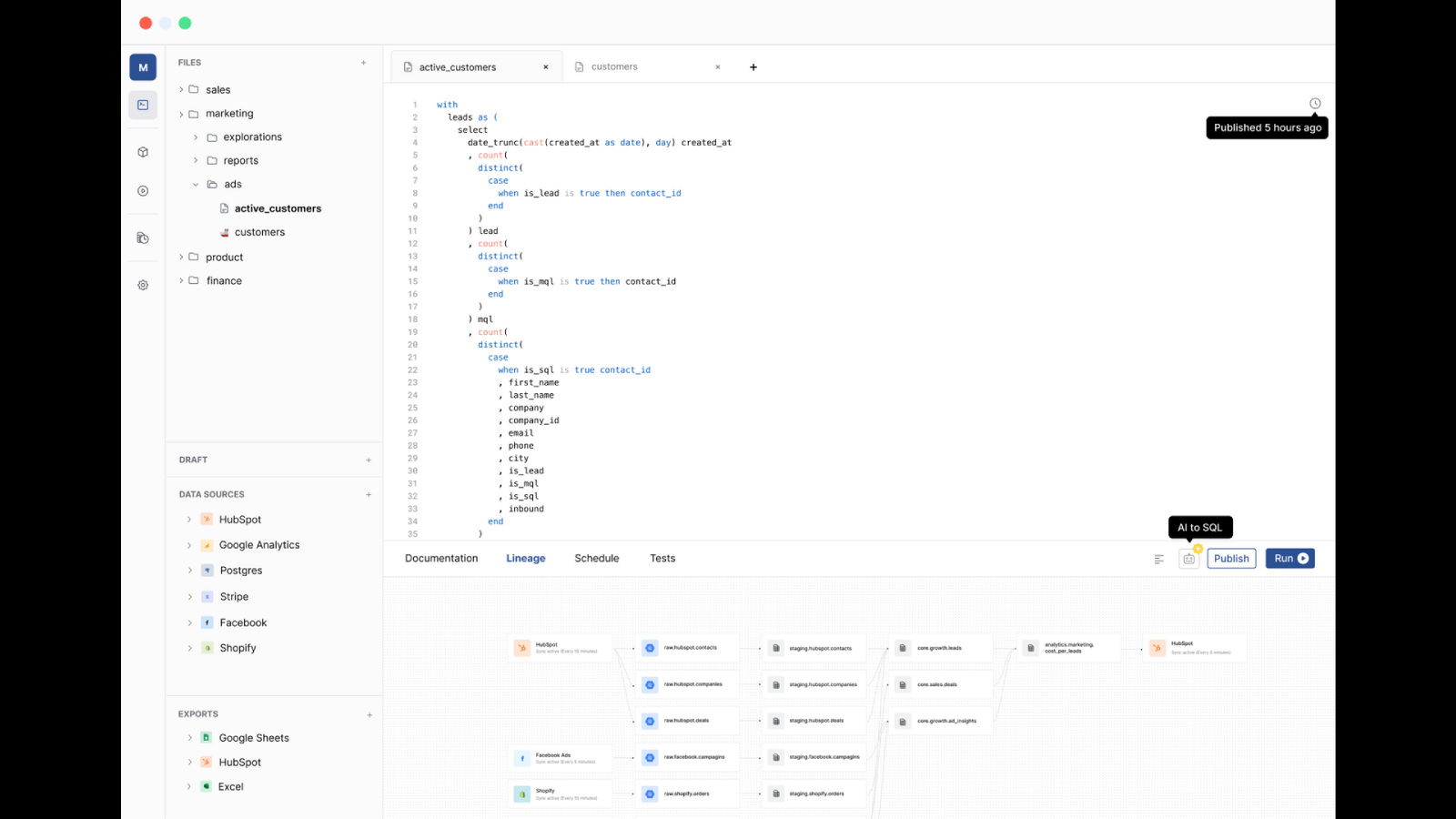Click the plus icon next to FILES
Screen dimensions: 1456x819
pos(364,63)
